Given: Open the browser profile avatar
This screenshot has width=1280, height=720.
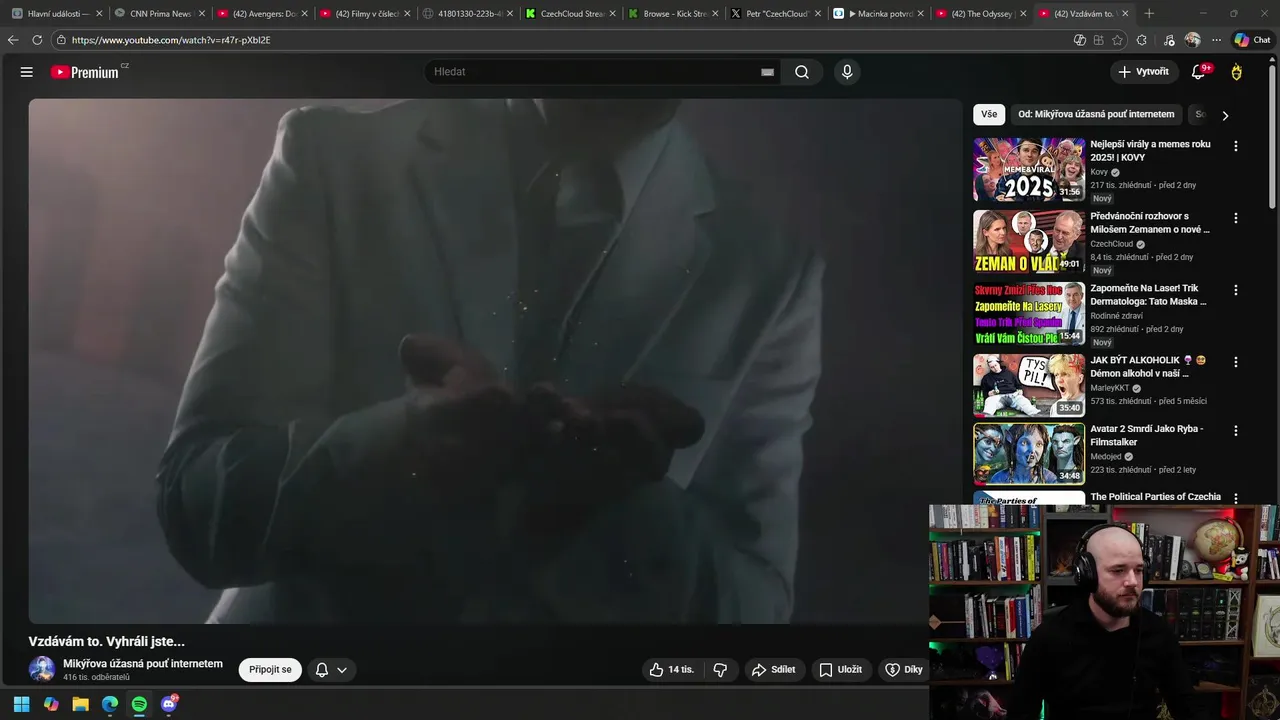Looking at the screenshot, I should coord(1192,40).
